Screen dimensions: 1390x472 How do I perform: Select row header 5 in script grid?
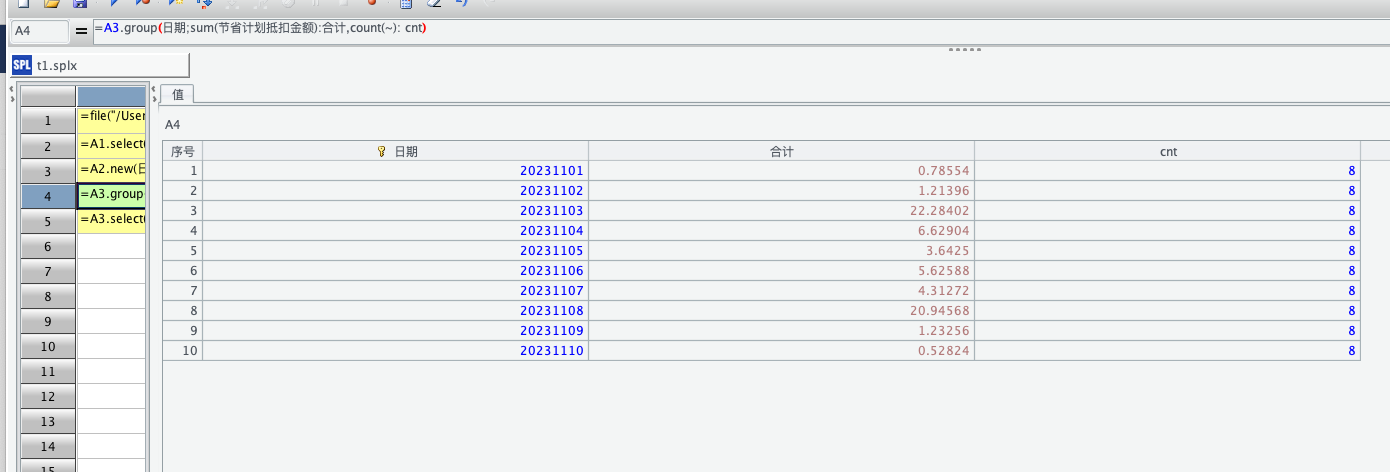coord(48,221)
